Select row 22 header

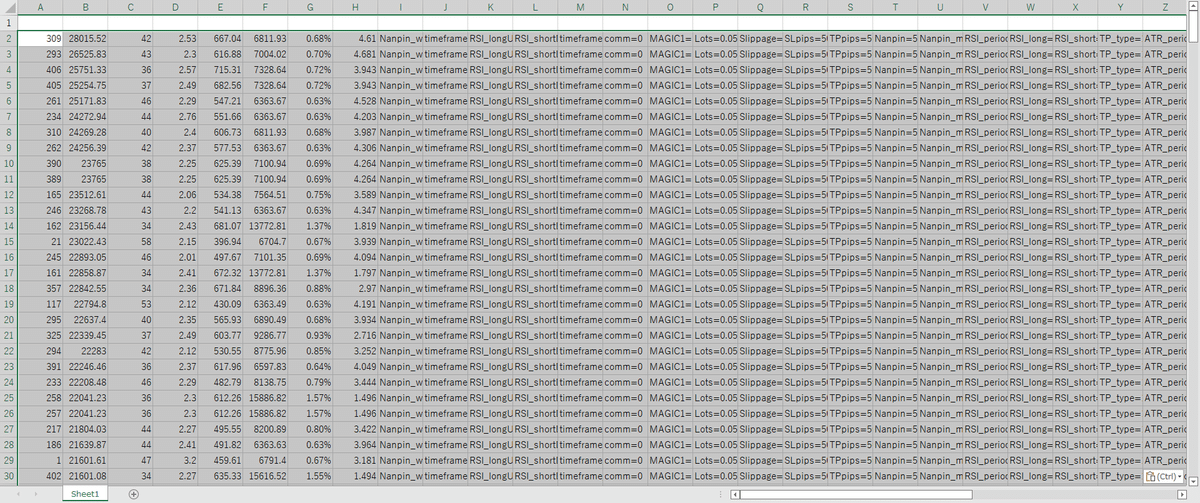click(x=9, y=351)
